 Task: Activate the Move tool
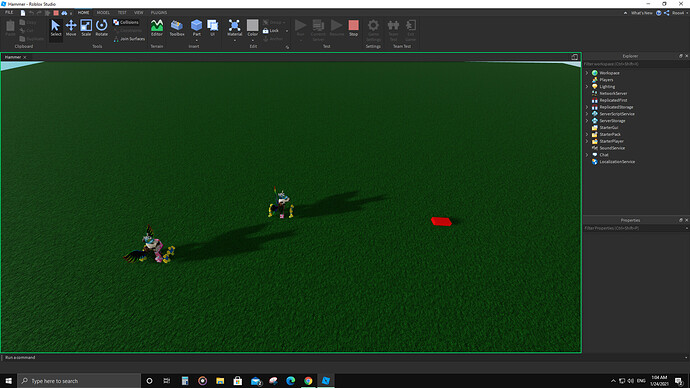tap(71, 28)
